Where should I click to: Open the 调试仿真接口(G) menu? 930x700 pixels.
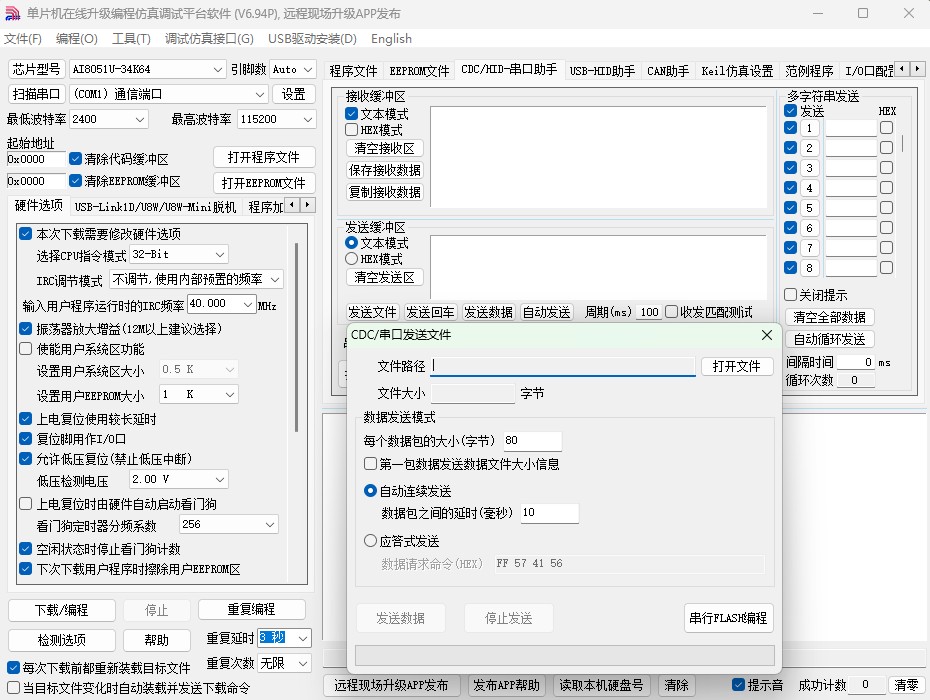(209, 39)
